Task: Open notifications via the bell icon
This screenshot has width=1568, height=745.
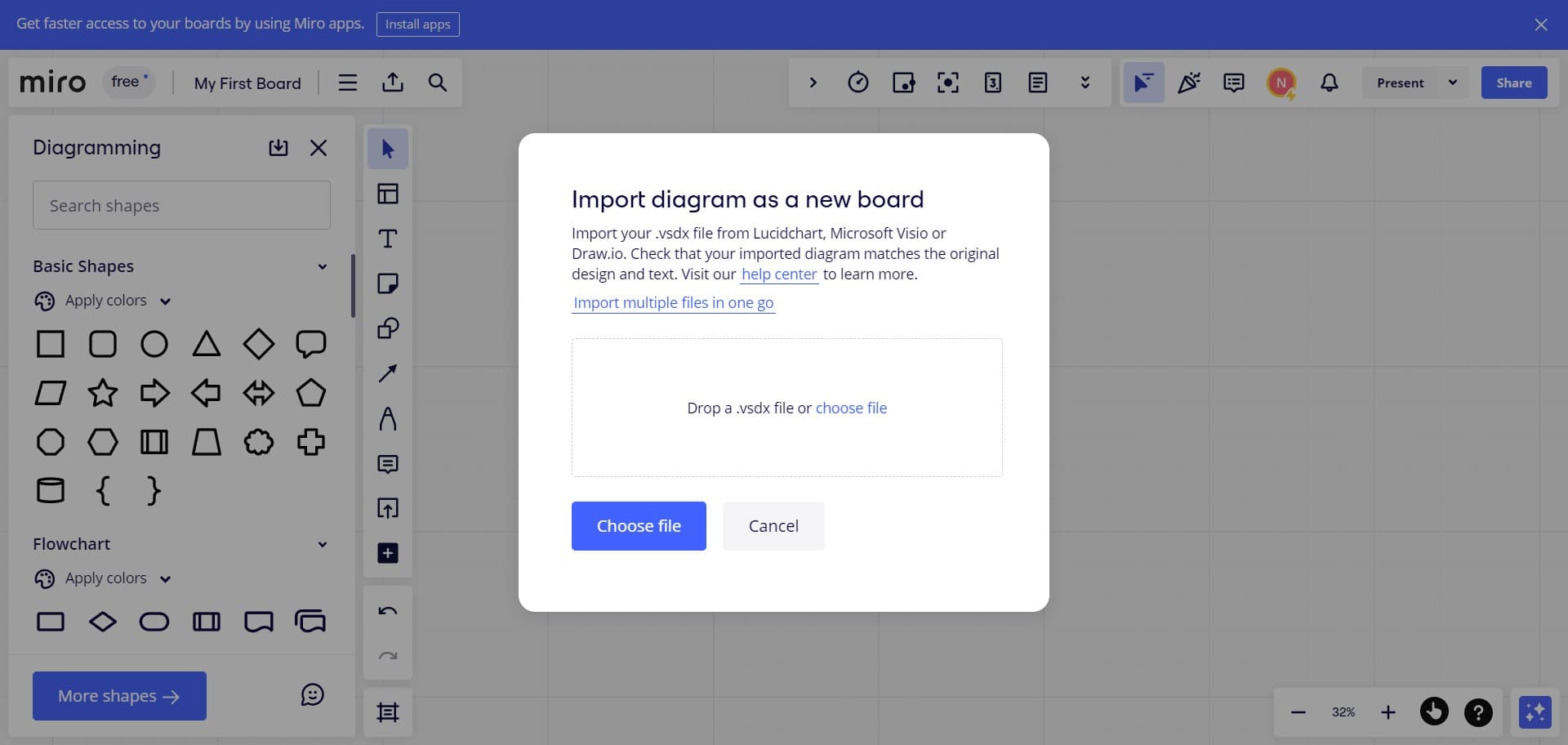Action: pyautogui.click(x=1329, y=82)
